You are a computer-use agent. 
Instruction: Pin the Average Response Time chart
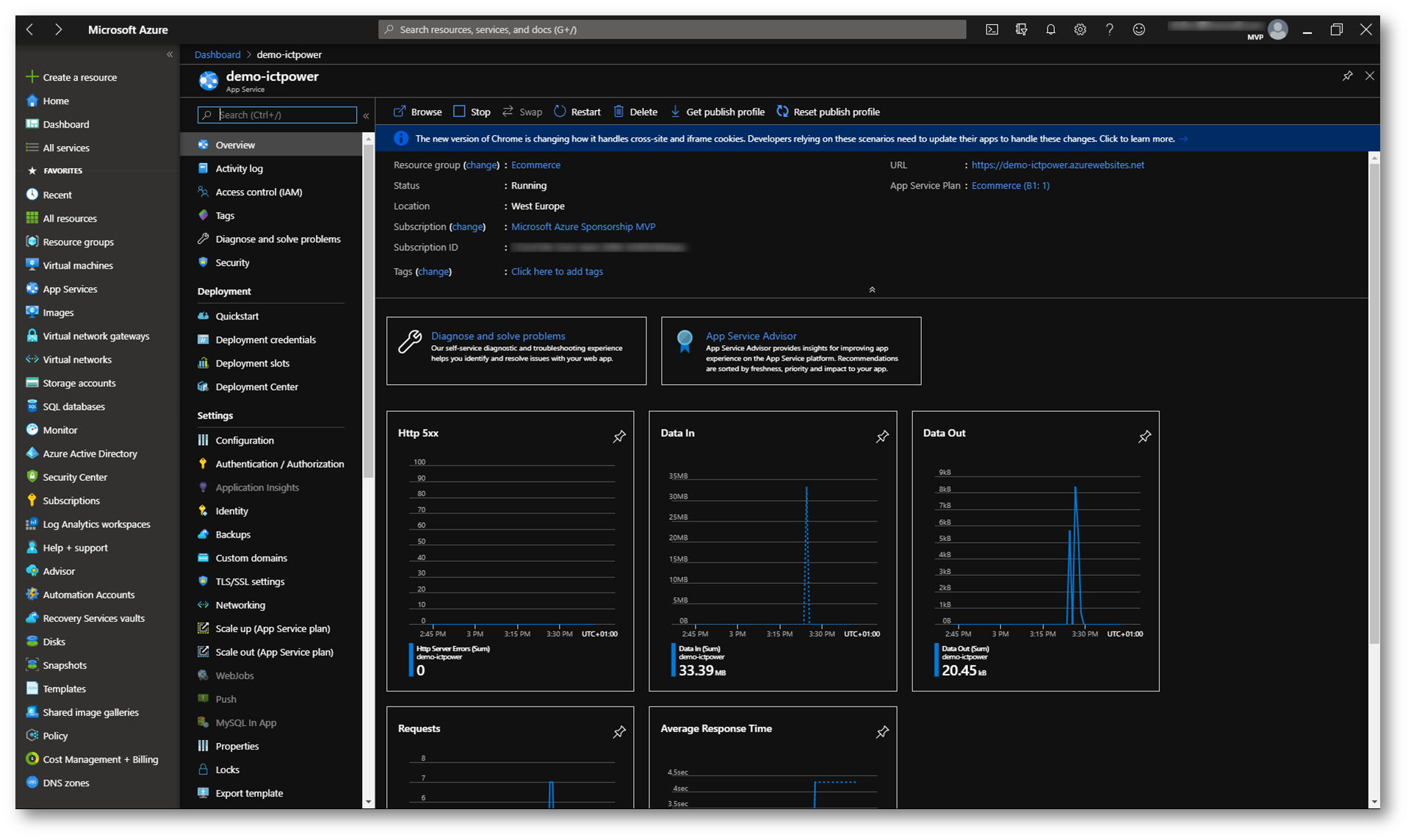(x=882, y=731)
